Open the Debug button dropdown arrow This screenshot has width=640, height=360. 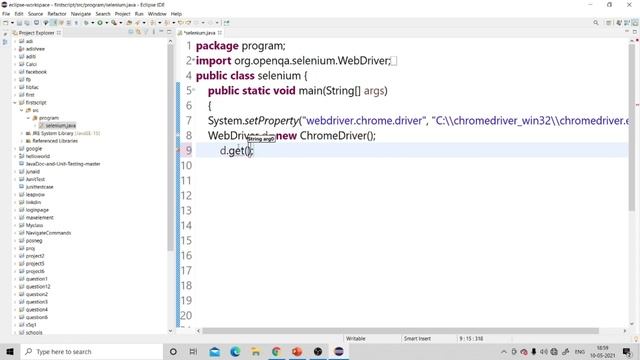(93, 23)
